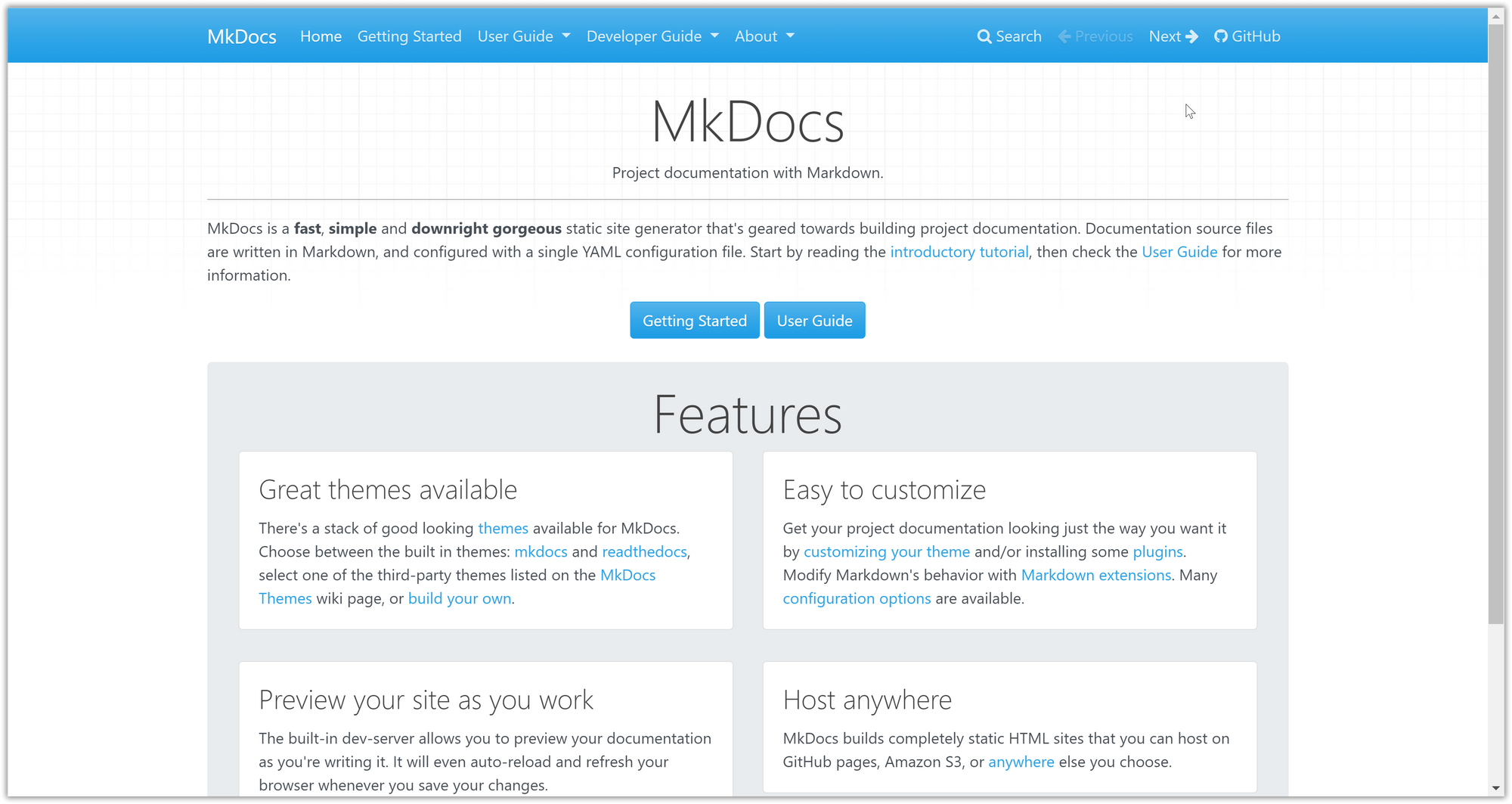The width and height of the screenshot is (1512, 804).
Task: Open the introductory tutorial link
Action: coord(959,252)
